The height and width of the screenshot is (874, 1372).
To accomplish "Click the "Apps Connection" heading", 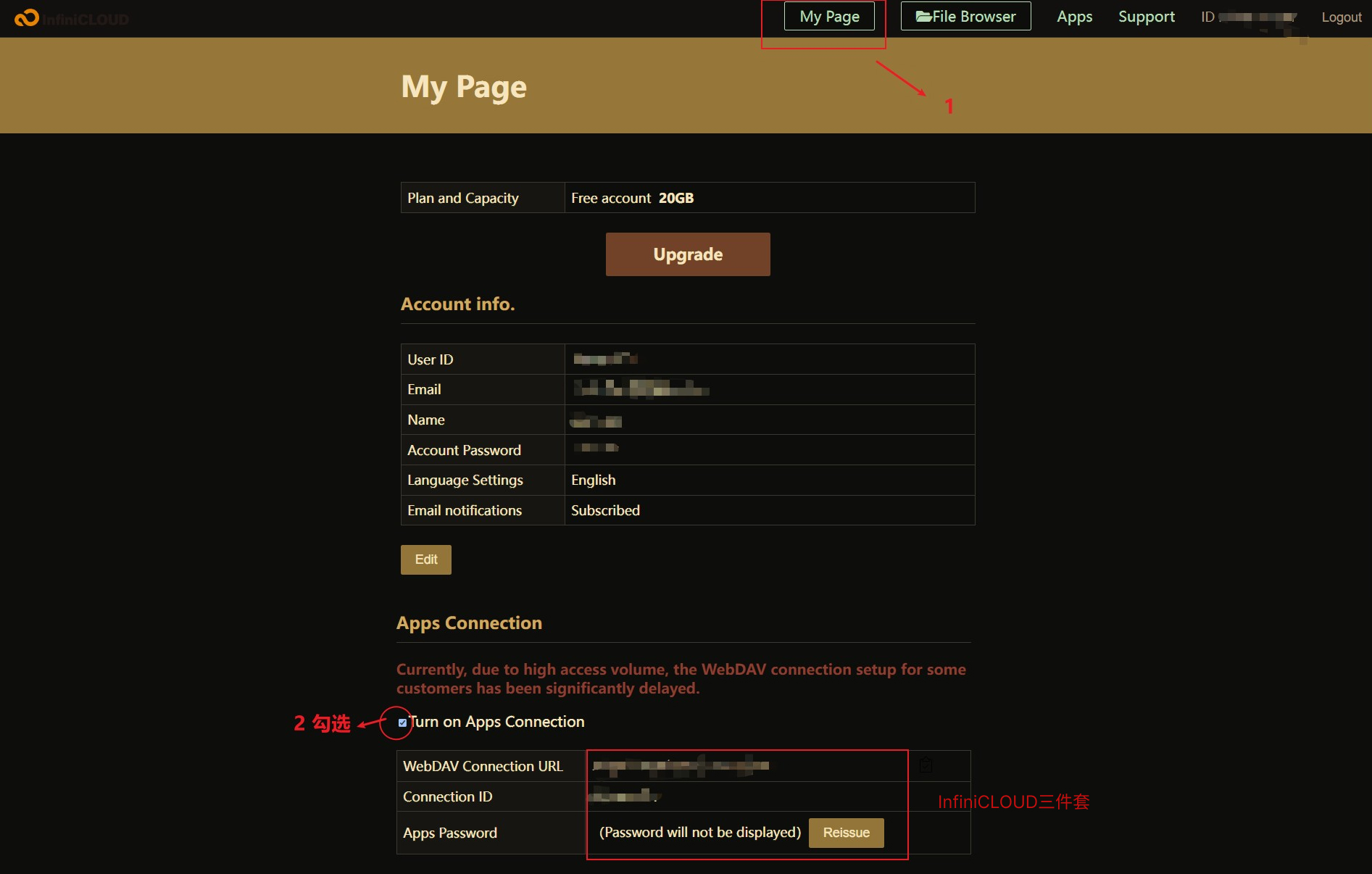I will [469, 623].
